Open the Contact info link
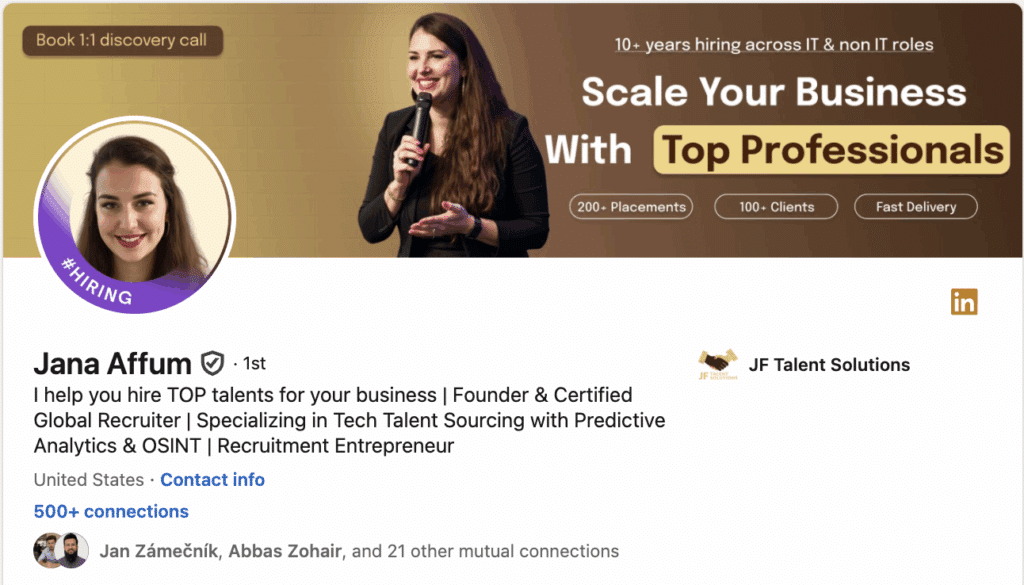The width and height of the screenshot is (1024, 585). [x=212, y=480]
